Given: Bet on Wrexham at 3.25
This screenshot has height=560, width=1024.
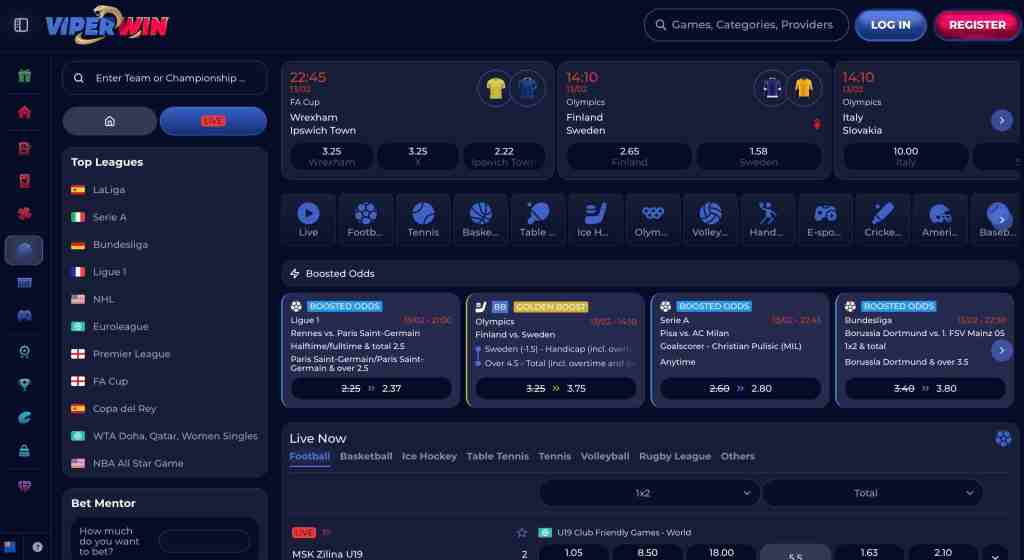Looking at the screenshot, I should pos(332,156).
